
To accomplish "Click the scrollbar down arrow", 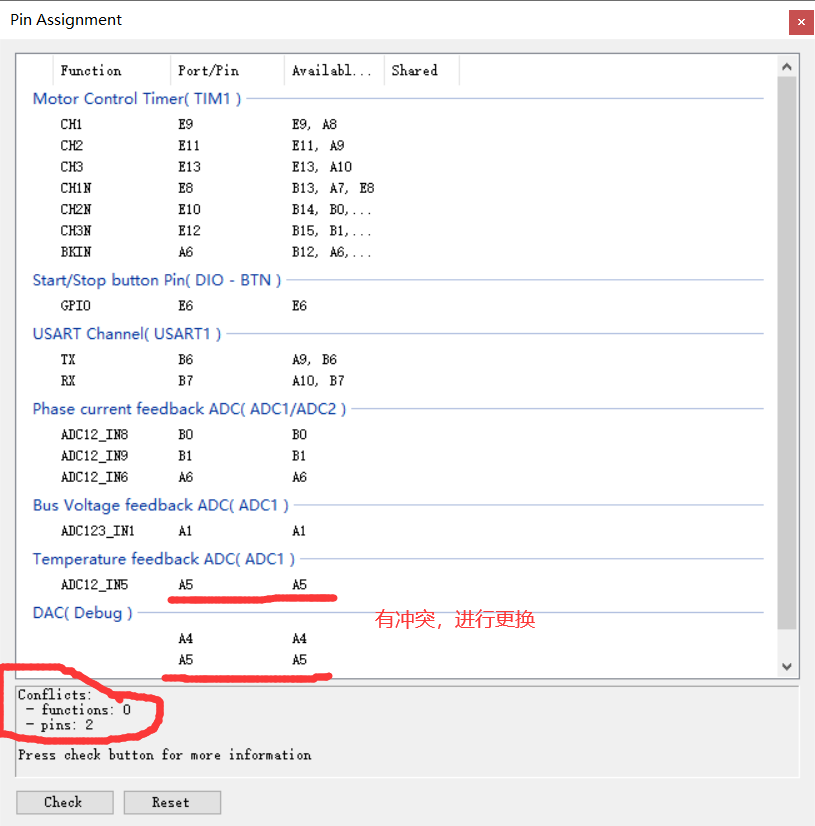I will pos(787,666).
